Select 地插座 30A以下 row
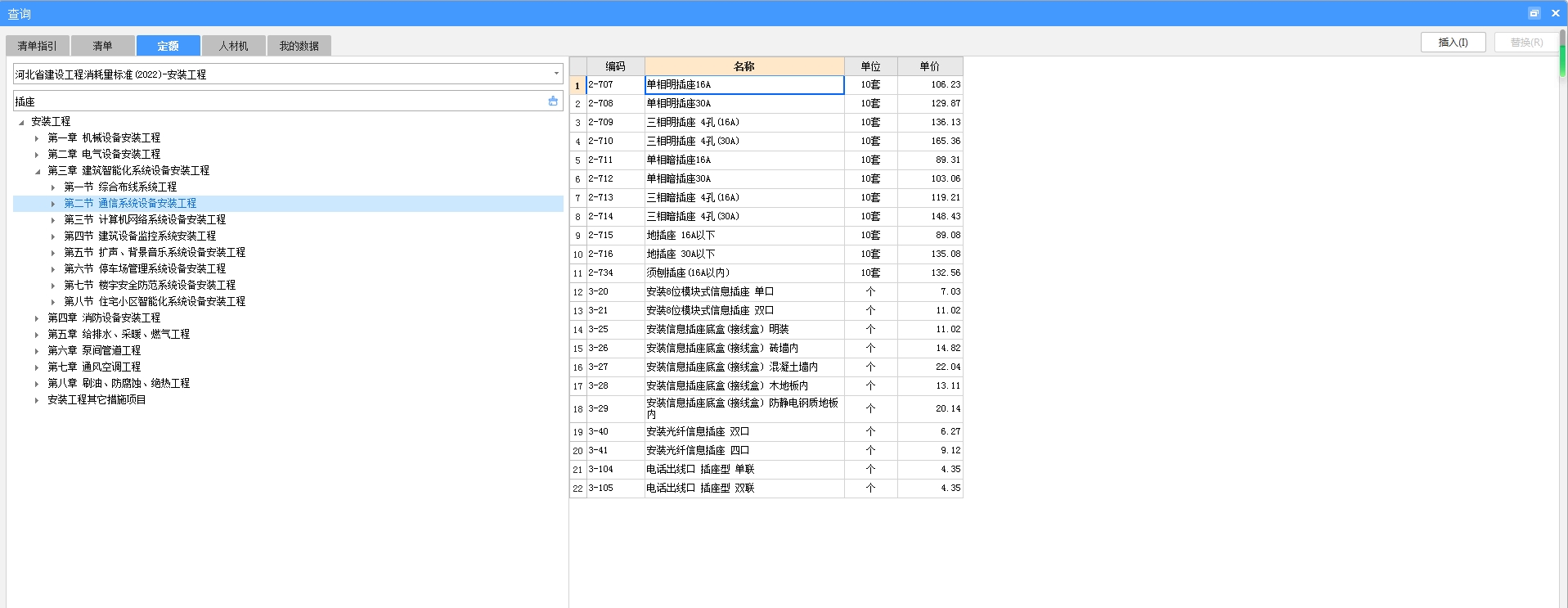Viewport: 1568px width, 608px height. (x=744, y=254)
